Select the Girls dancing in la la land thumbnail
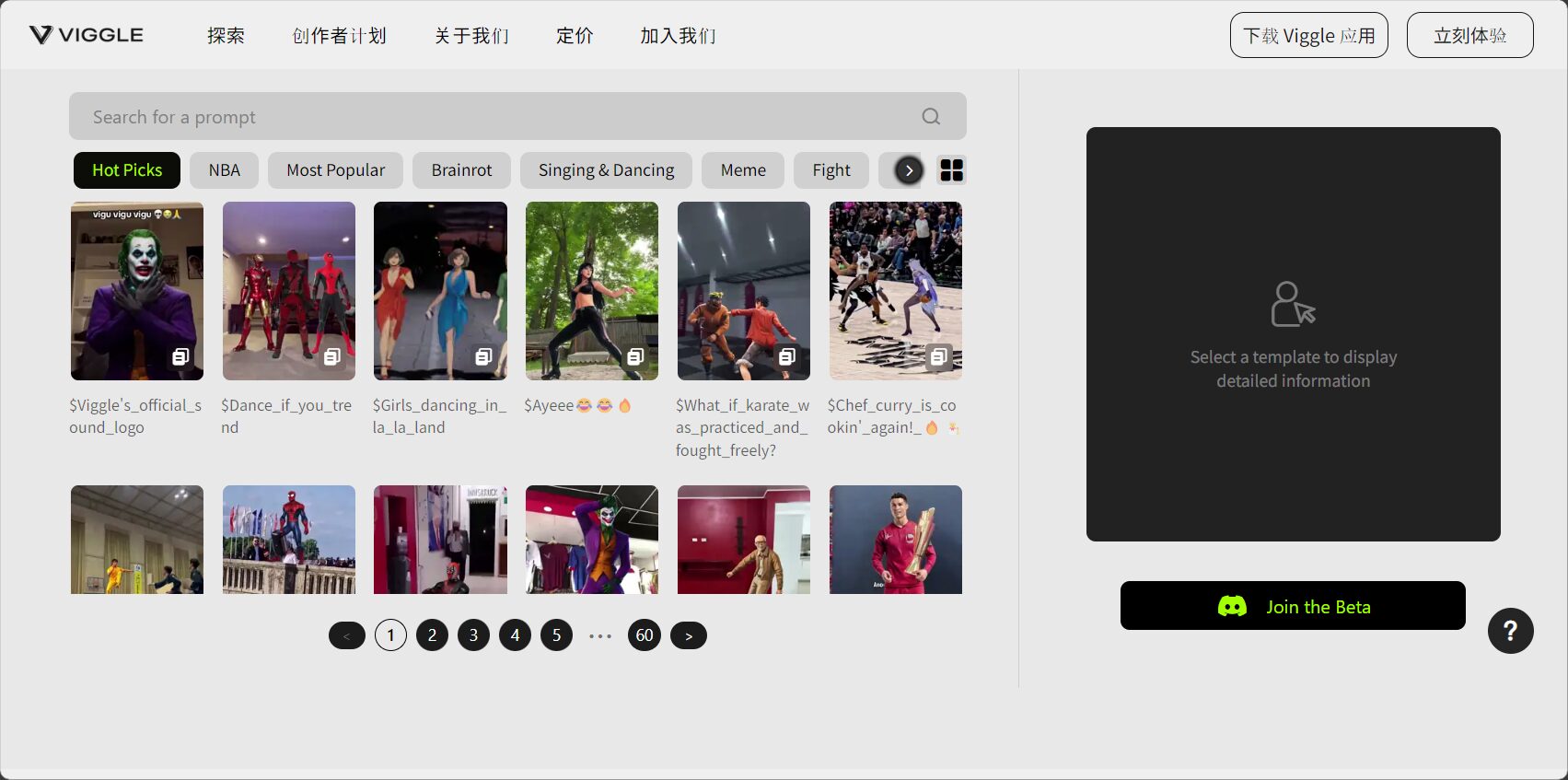The height and width of the screenshot is (780, 1568). [x=440, y=291]
